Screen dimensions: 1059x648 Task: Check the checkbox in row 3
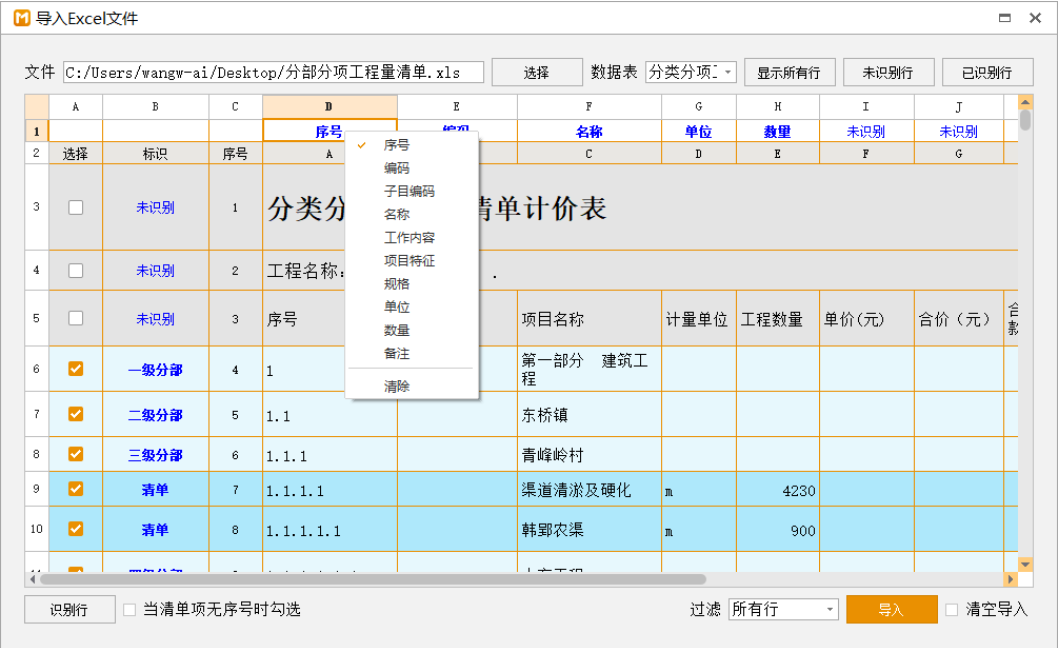click(x=76, y=208)
